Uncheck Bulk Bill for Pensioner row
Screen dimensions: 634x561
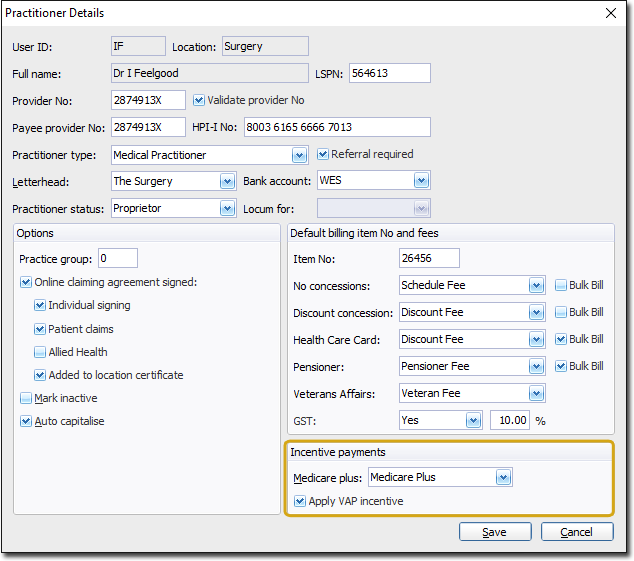[x=561, y=366]
